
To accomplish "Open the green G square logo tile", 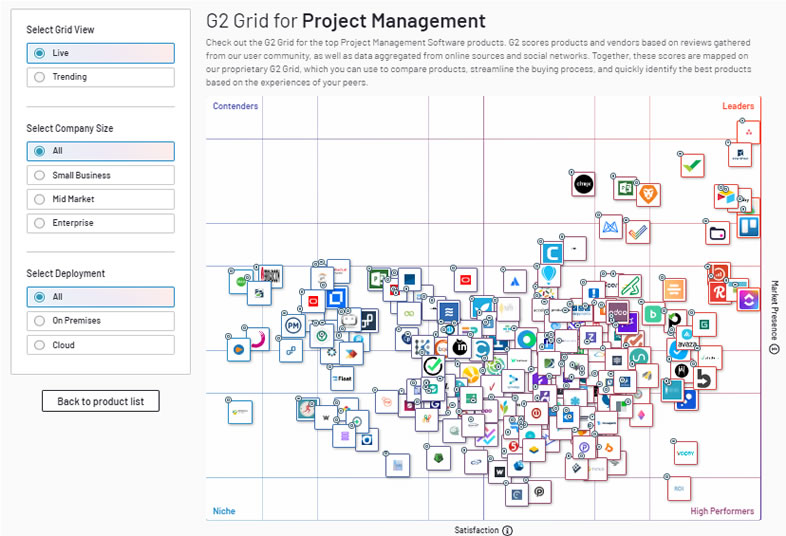I will pos(704,324).
